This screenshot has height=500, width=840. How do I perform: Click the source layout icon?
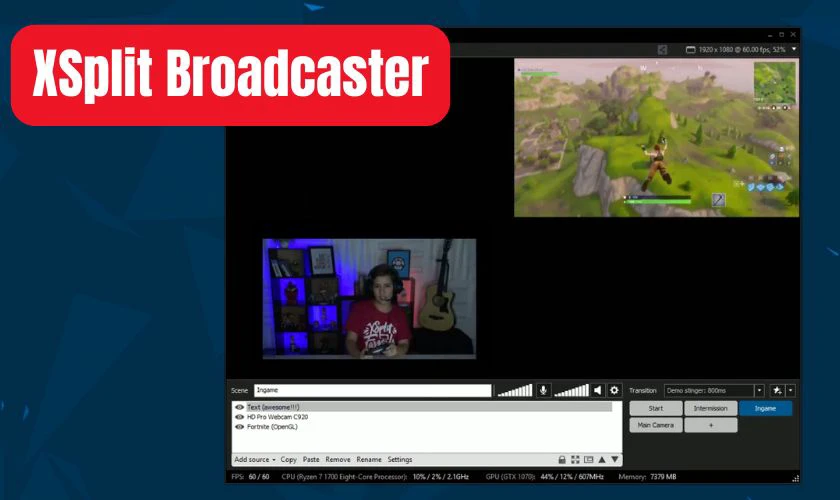(588, 459)
